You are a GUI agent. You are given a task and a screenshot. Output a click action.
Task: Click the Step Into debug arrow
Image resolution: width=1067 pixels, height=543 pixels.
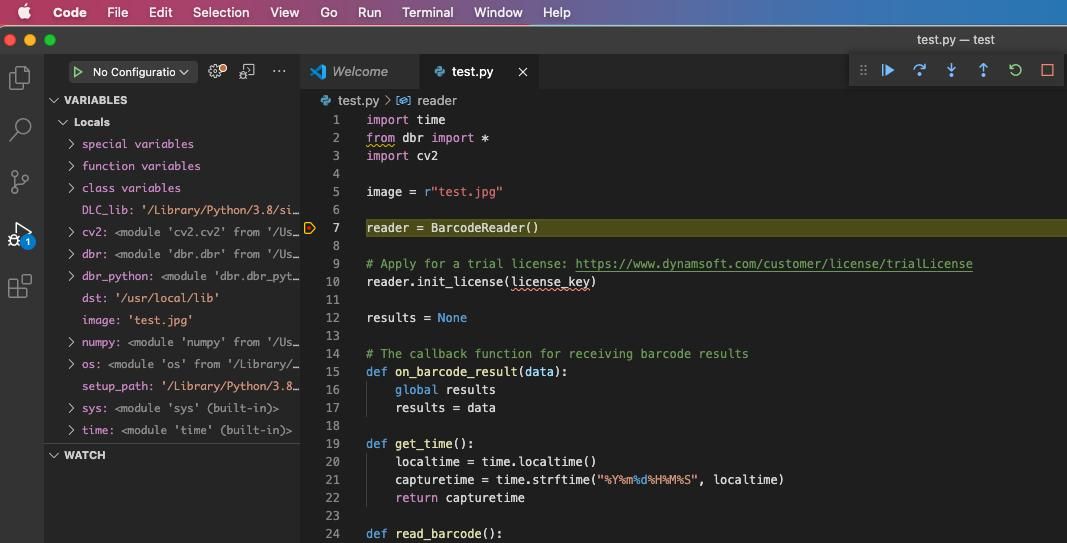[x=951, y=70]
